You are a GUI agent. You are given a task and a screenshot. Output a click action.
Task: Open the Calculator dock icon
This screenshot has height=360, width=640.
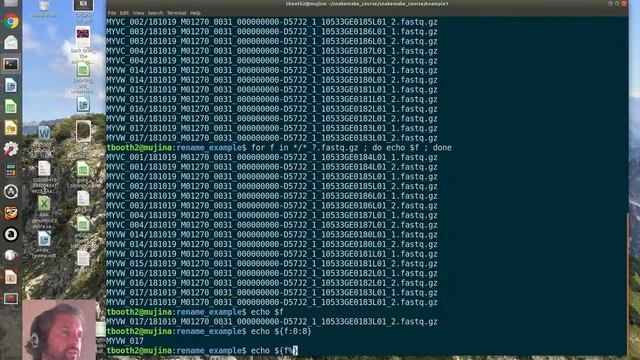[11, 170]
